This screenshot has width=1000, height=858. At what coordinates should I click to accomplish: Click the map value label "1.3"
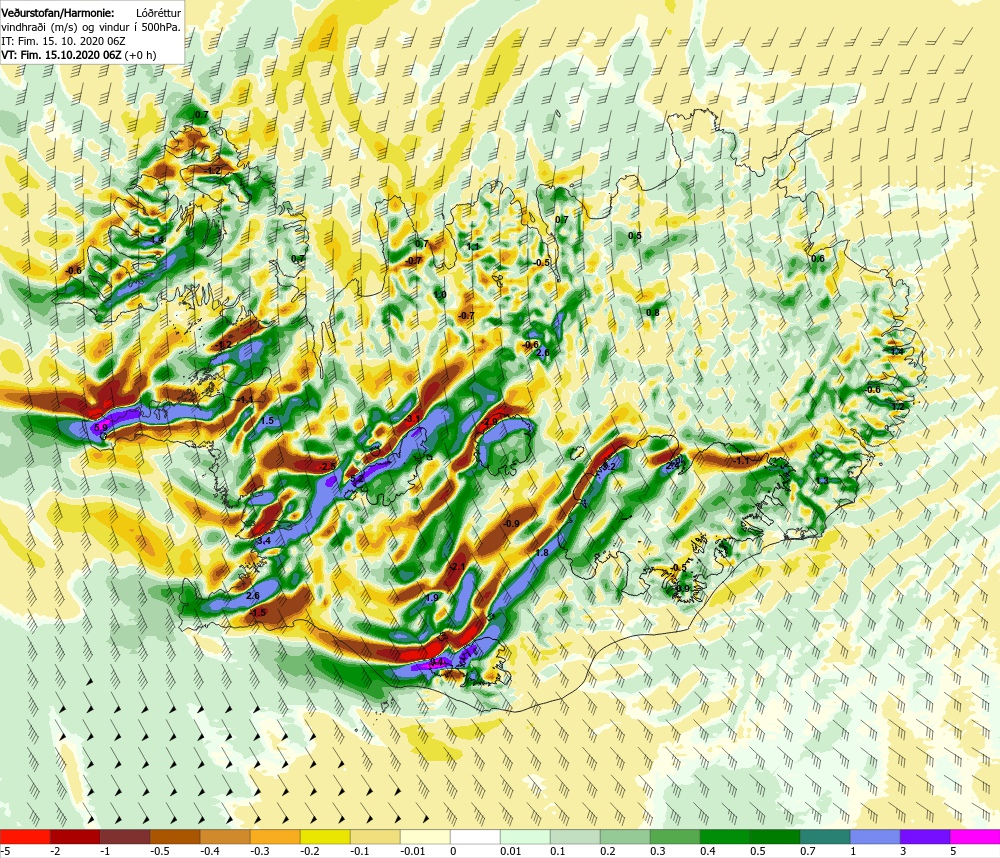822,481
